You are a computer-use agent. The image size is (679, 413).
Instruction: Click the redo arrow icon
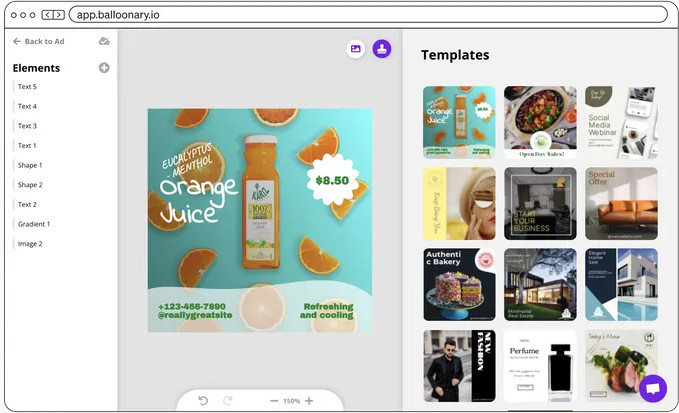[228, 400]
